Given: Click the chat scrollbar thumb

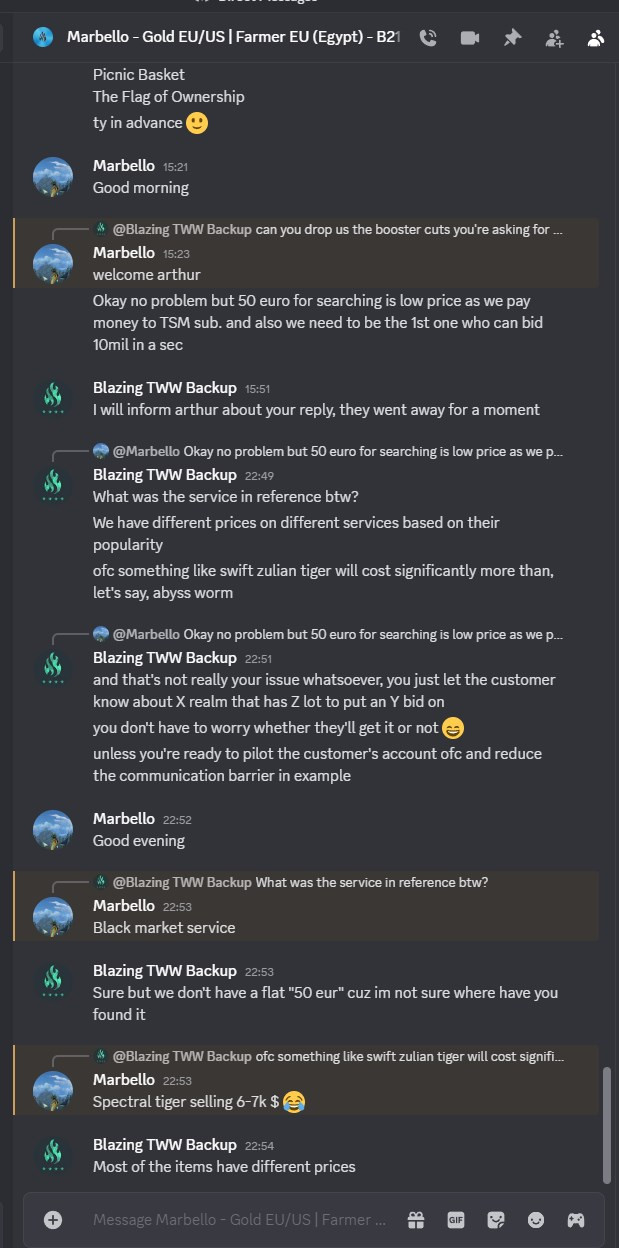Looking at the screenshot, I should (606, 1125).
